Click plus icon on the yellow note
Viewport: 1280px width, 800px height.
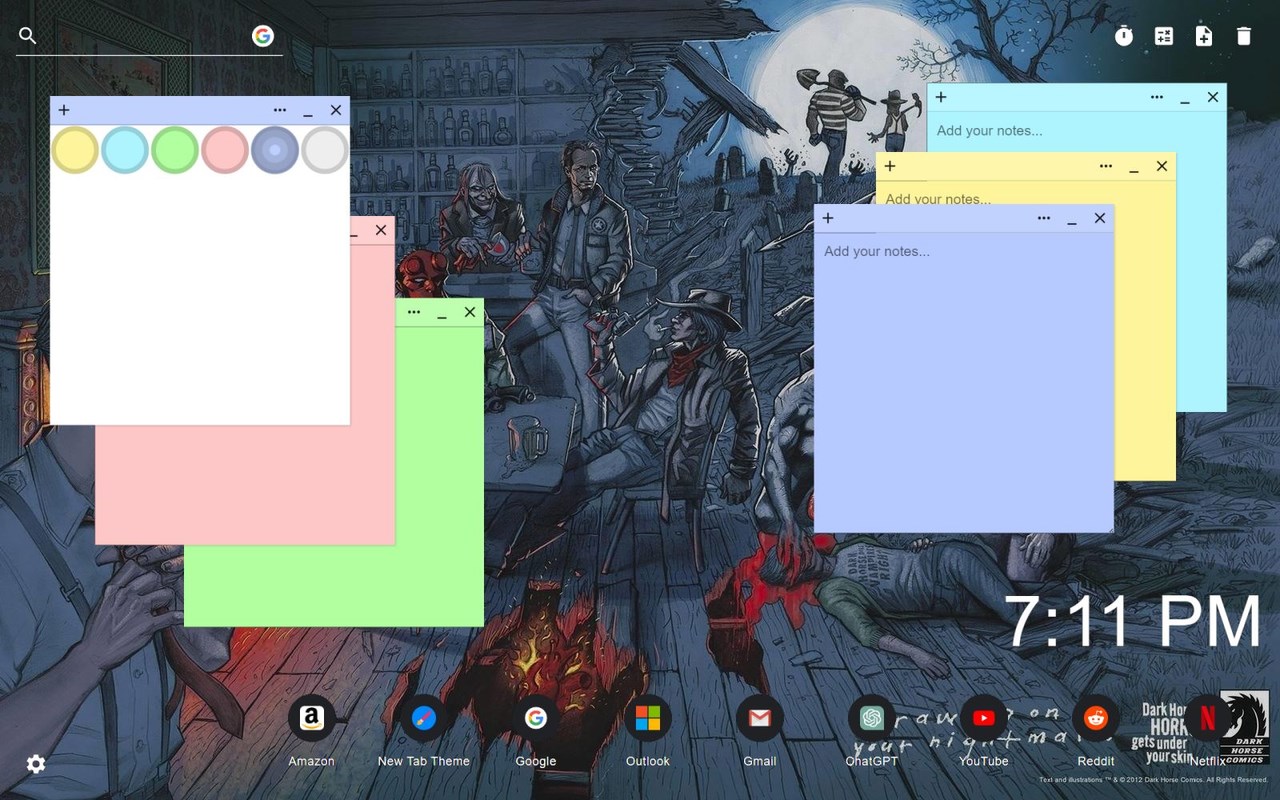(x=890, y=166)
